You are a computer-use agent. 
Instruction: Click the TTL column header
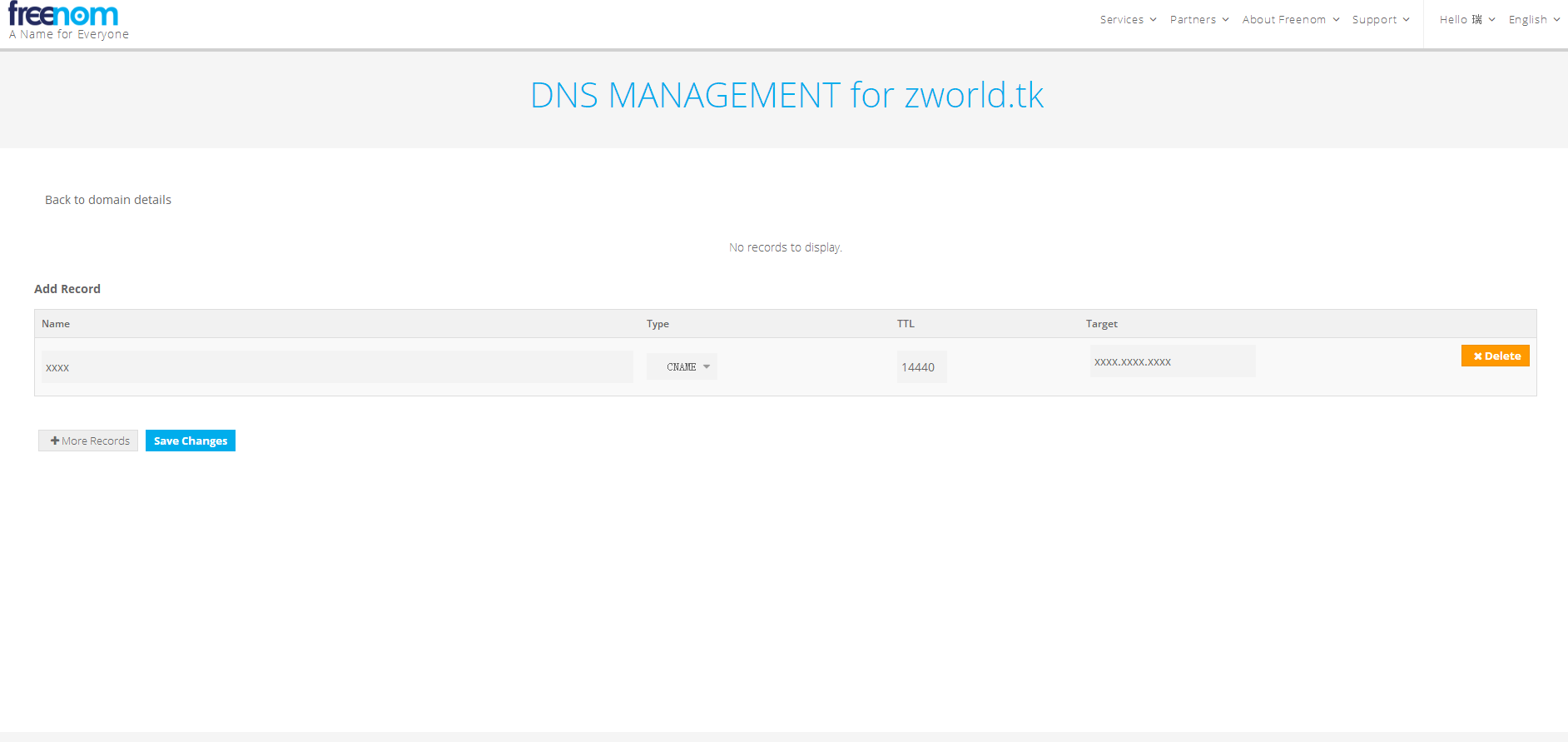tap(906, 324)
